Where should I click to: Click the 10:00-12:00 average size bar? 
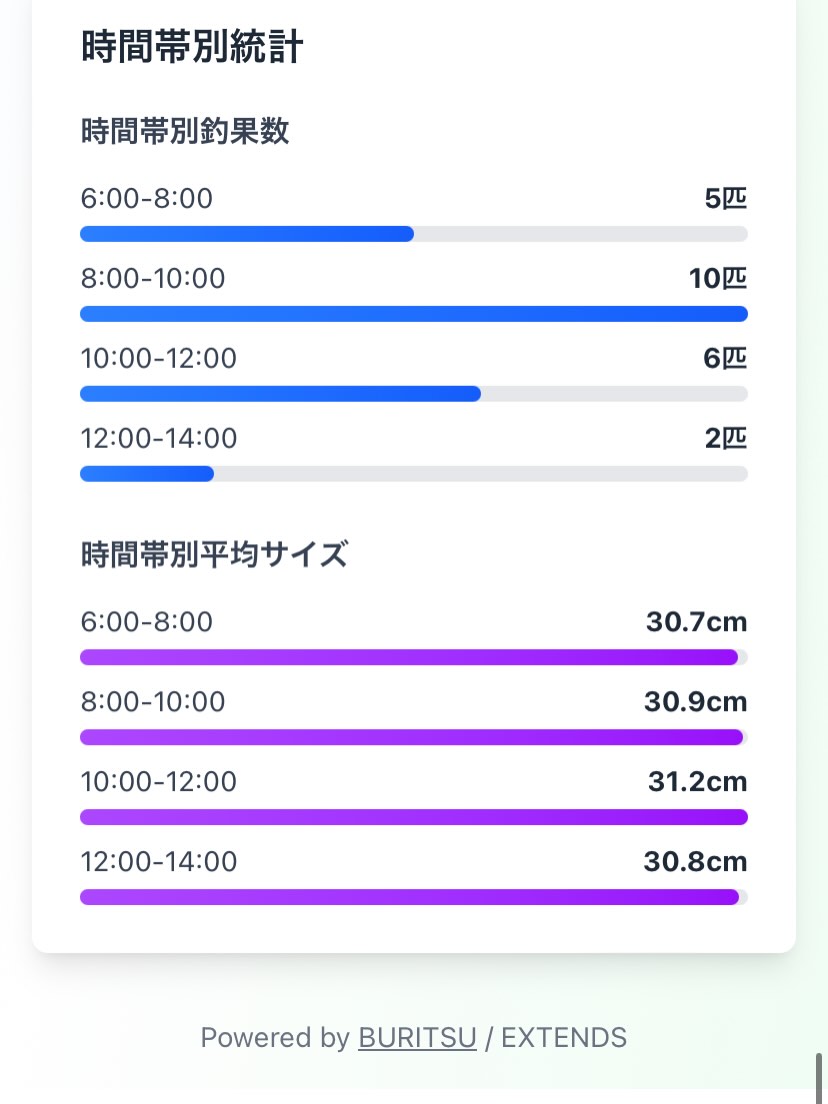tap(413, 817)
